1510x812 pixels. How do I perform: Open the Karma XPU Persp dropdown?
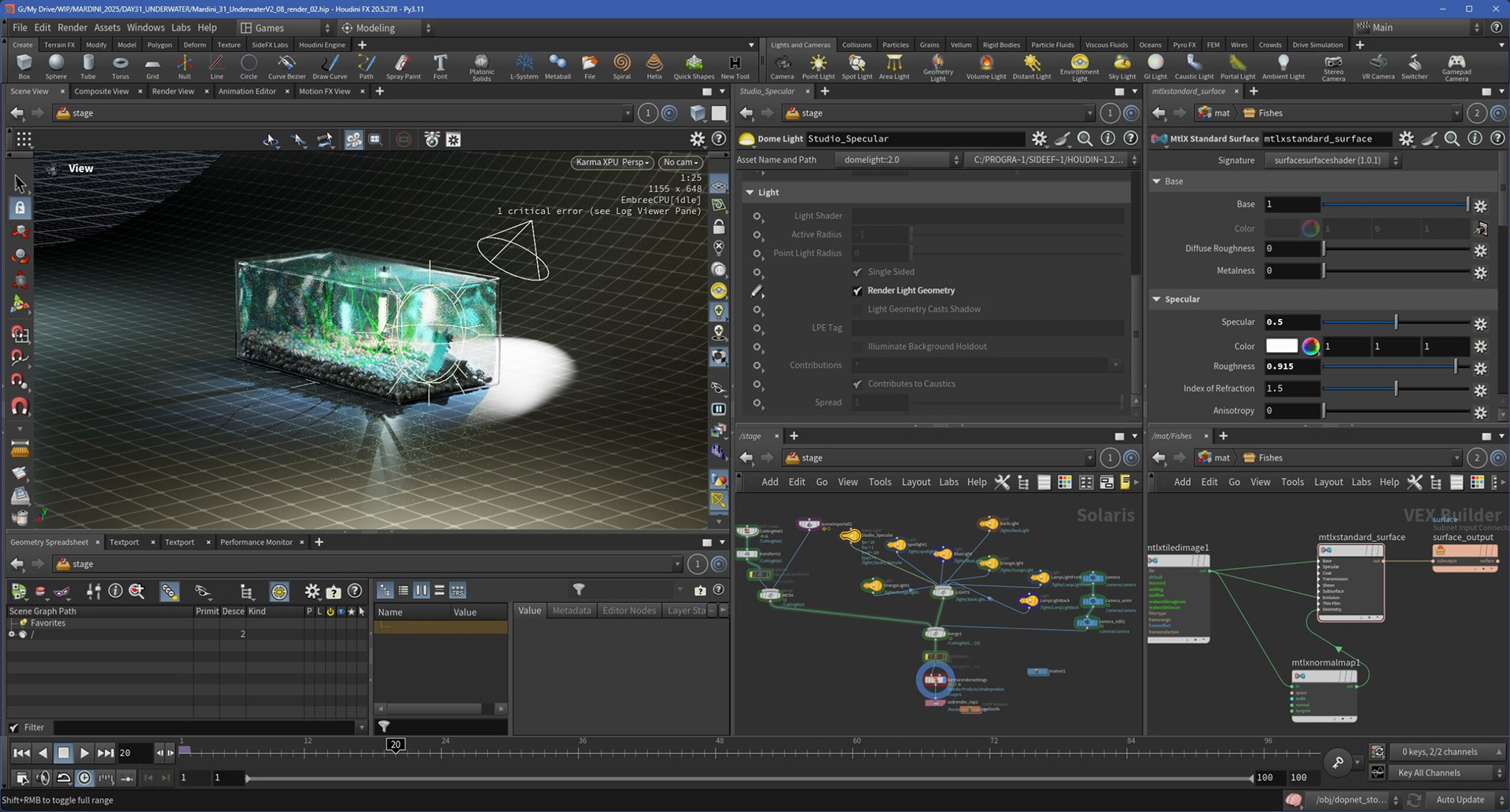[613, 162]
